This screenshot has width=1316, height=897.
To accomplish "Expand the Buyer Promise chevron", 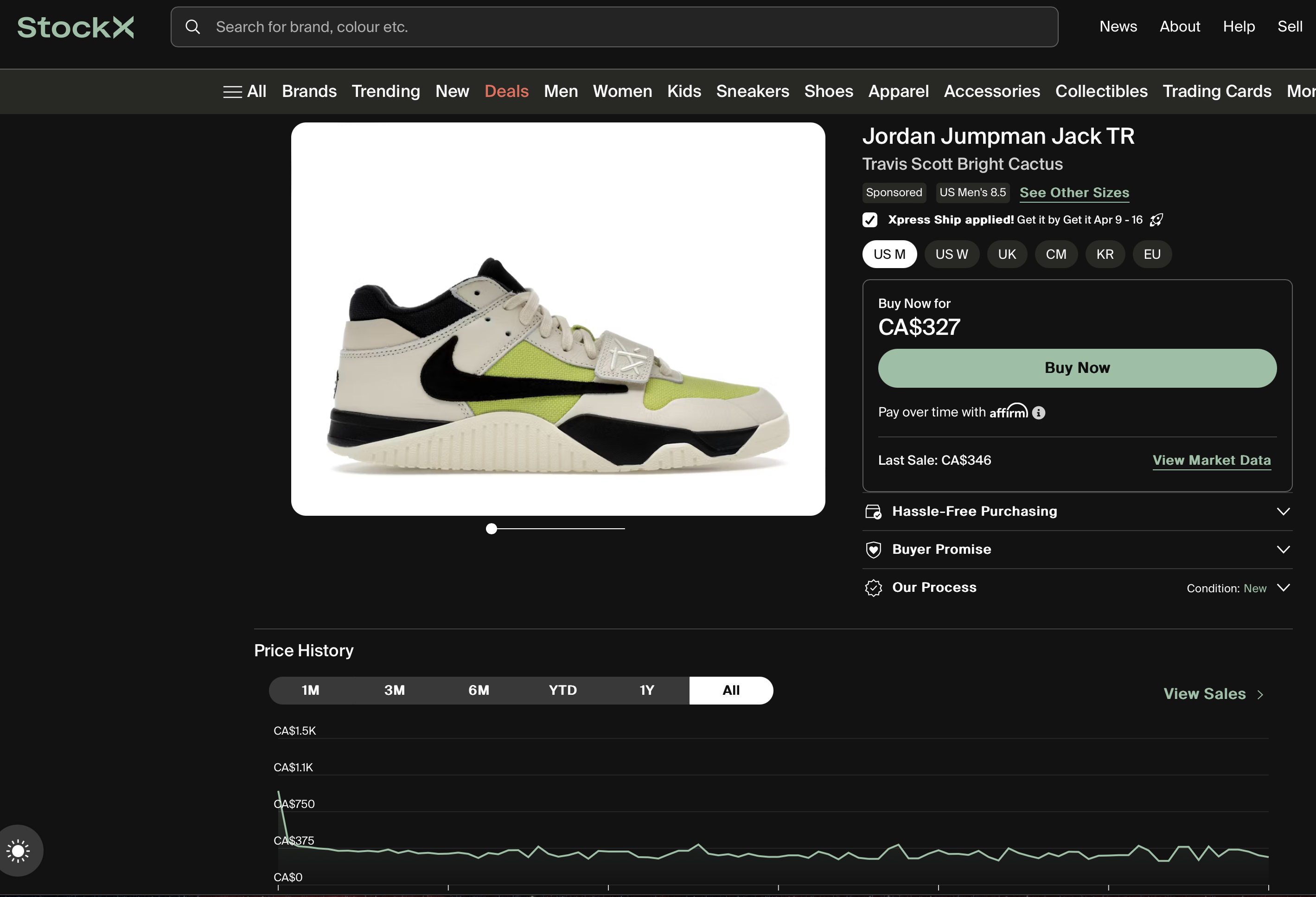I will [1283, 549].
